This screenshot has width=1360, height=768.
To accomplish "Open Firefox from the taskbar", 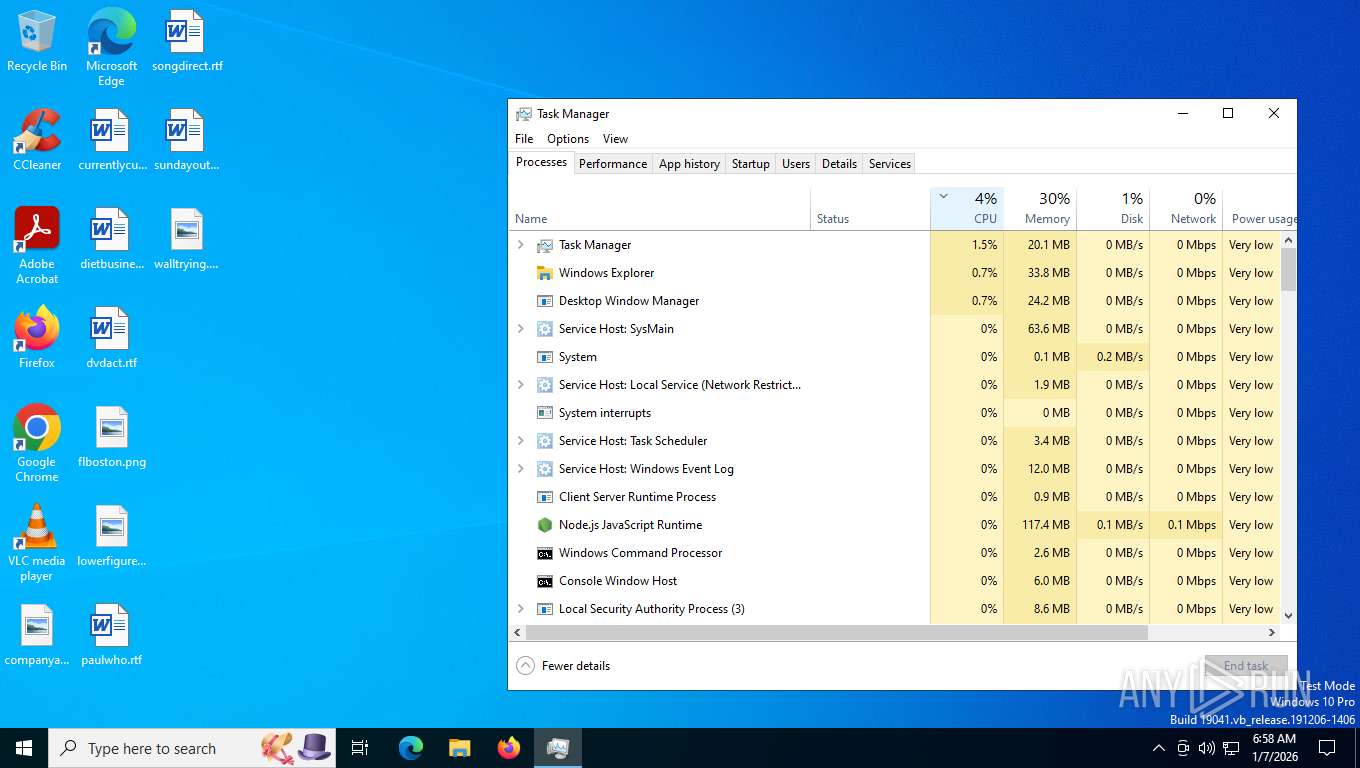I will click(509, 748).
